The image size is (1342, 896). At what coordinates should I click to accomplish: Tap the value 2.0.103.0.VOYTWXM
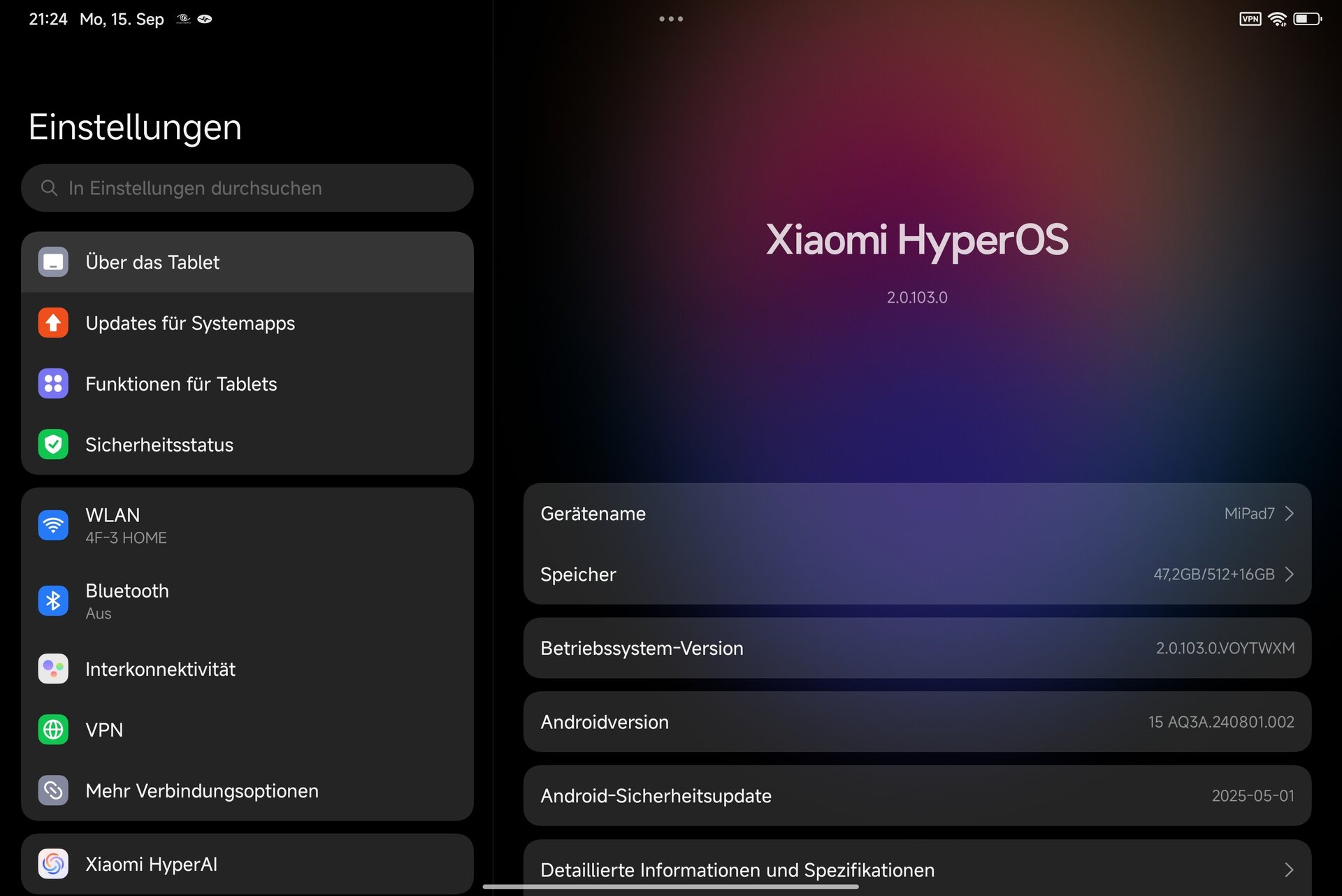(1225, 648)
